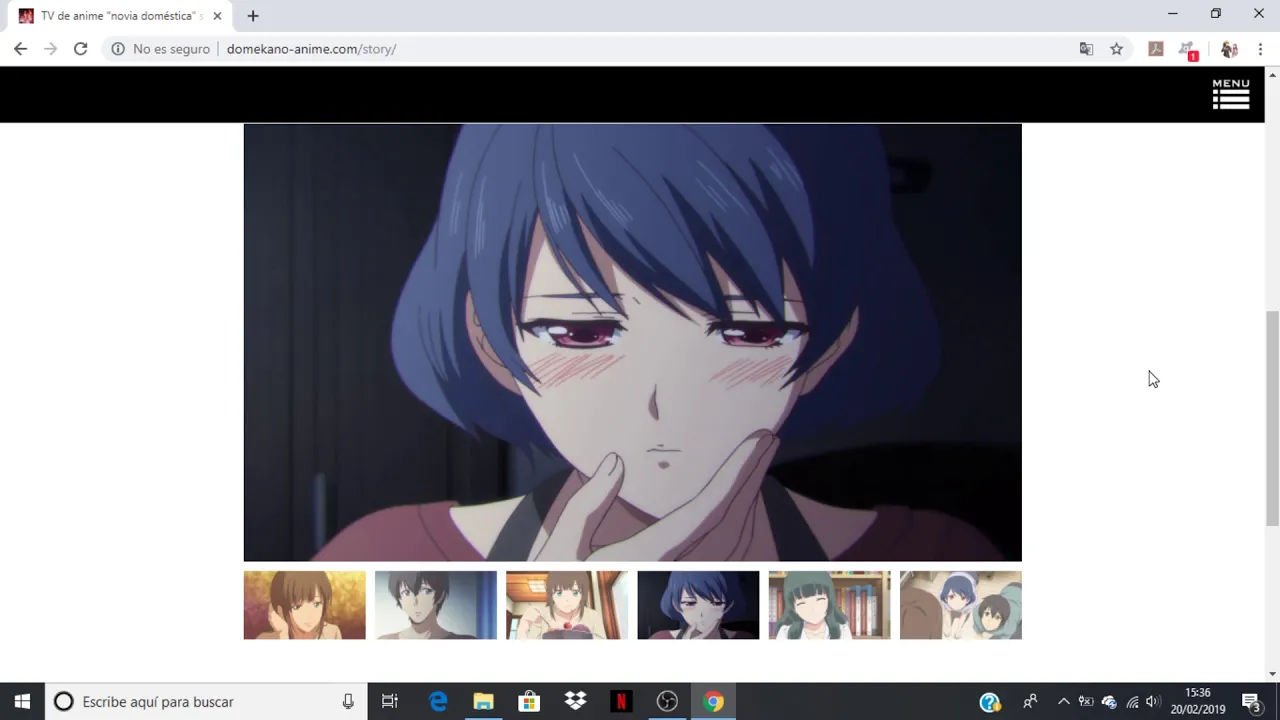Open the Wi-Fi network tray icon
The height and width of the screenshot is (720, 1280).
point(1132,701)
